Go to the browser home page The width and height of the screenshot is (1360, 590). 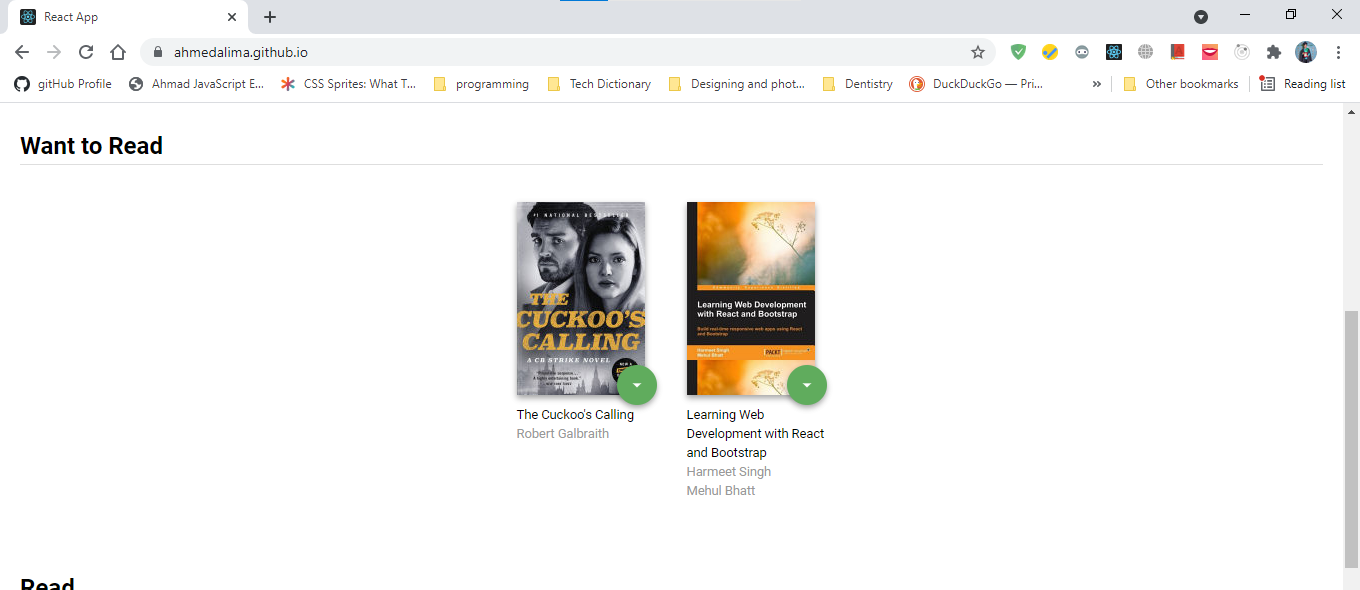coord(118,52)
